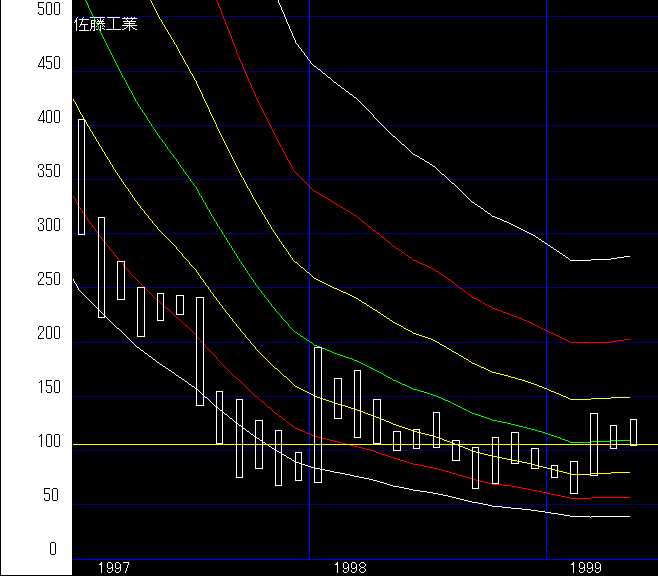
Task: Click the 佐藤工業 chart title
Action: (106, 24)
